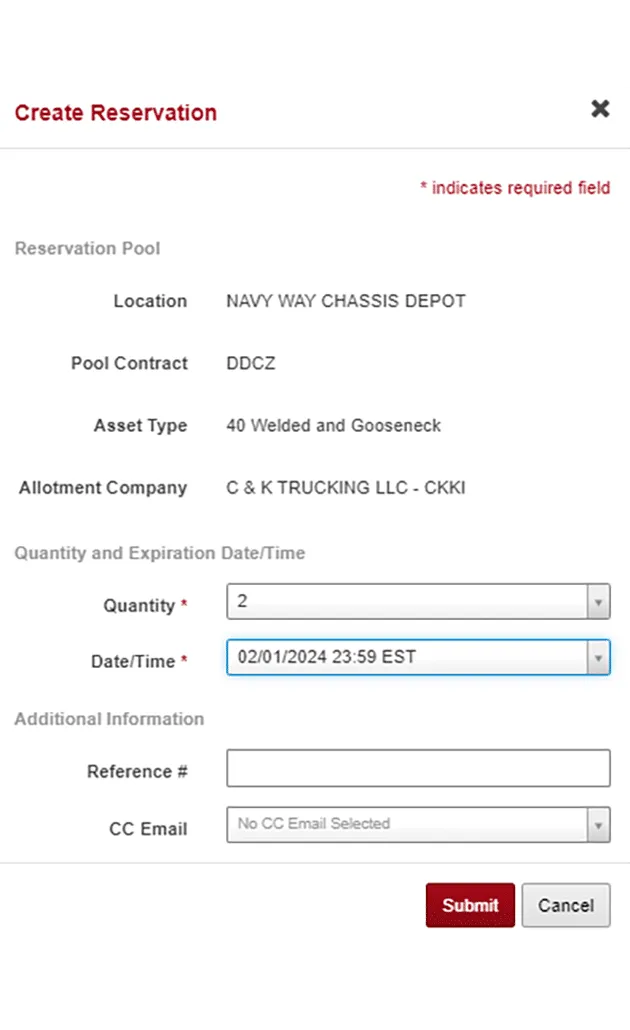The width and height of the screenshot is (630, 1030).
Task: Click the NAVY WAY CHASSIS DEPOT location text
Action: [x=346, y=301]
